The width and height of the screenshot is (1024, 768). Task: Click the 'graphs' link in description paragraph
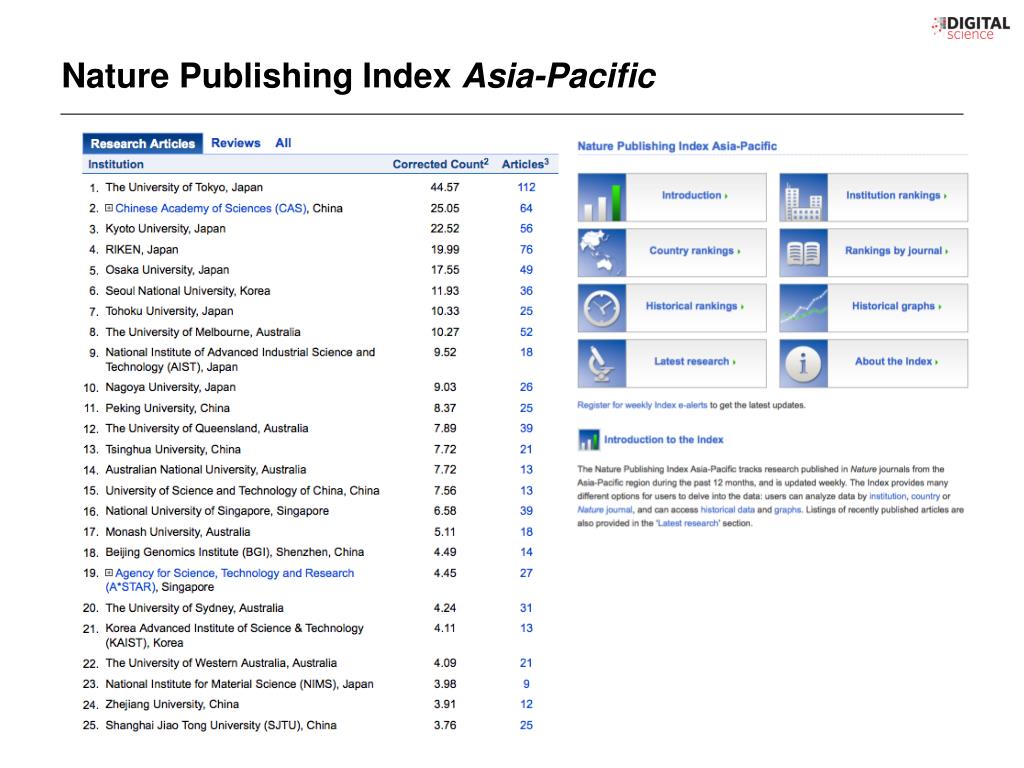click(x=788, y=510)
